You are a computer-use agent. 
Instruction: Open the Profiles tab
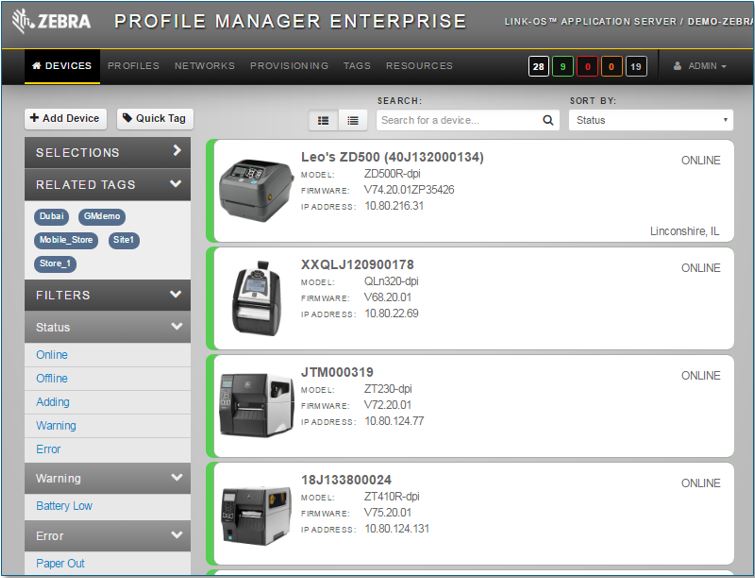(x=133, y=66)
